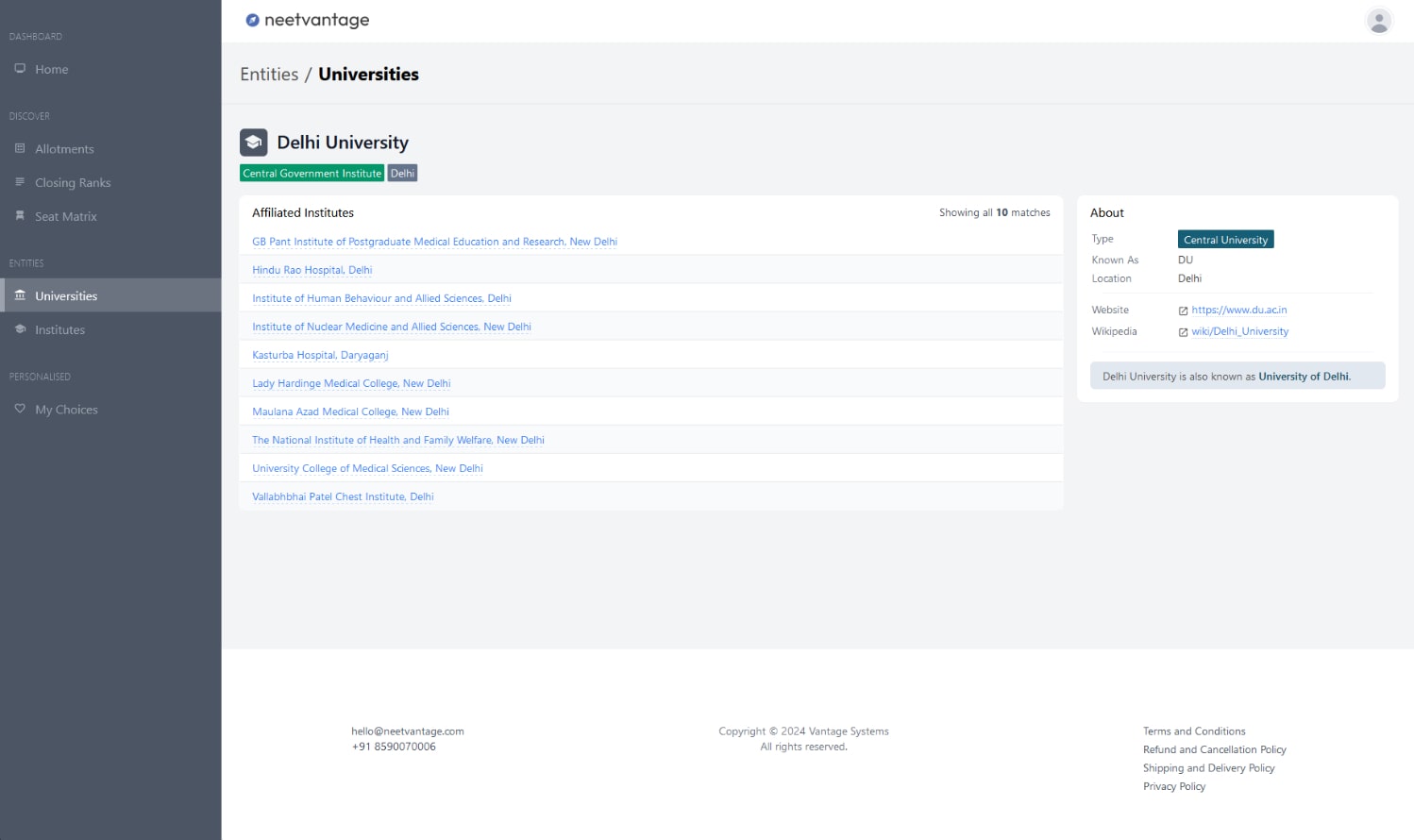Open Lady Hardinge Medical College link
The image size is (1414, 840).
[x=351, y=383]
